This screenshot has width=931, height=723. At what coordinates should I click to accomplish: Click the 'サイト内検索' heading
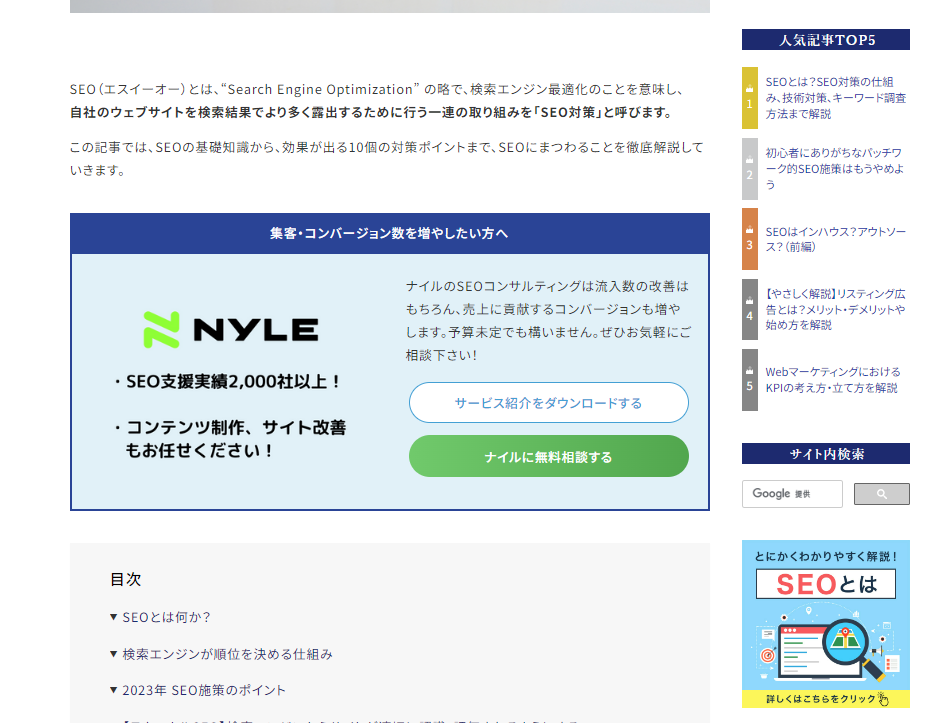tap(826, 454)
